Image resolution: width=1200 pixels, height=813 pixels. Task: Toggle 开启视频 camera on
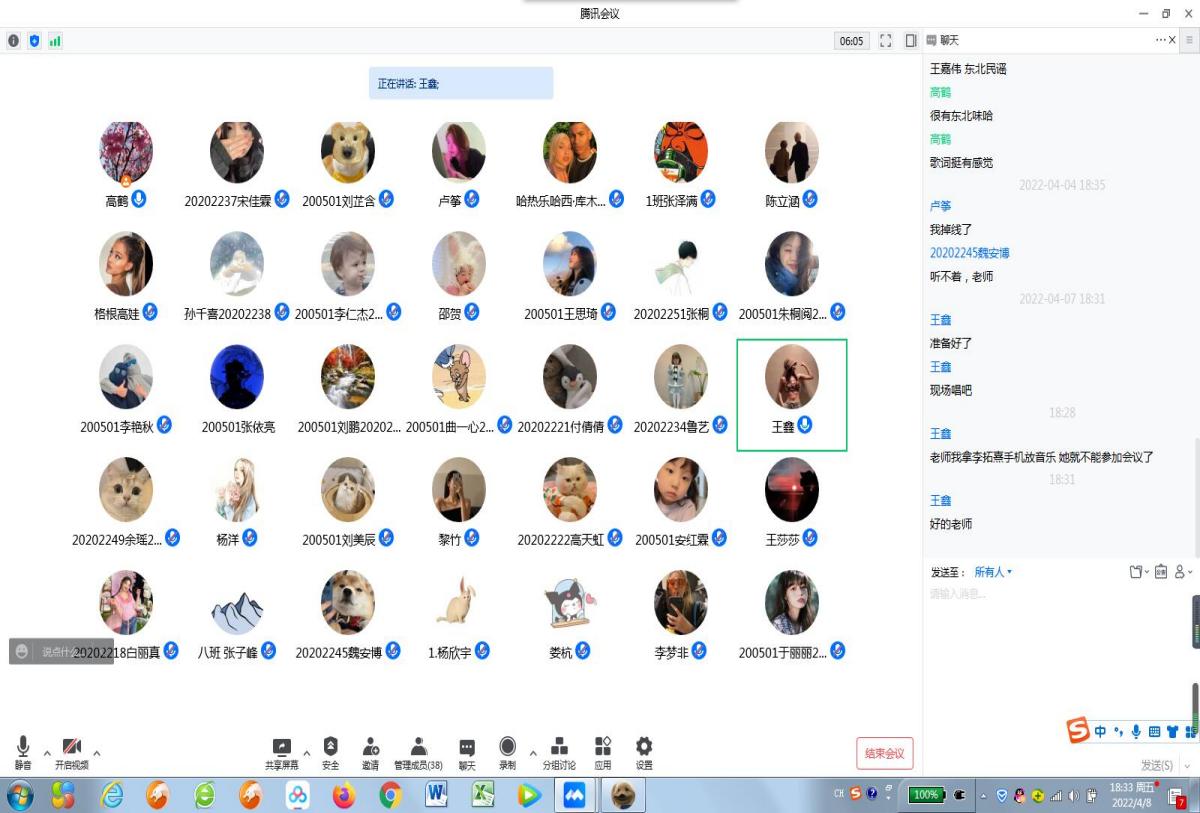tap(71, 752)
